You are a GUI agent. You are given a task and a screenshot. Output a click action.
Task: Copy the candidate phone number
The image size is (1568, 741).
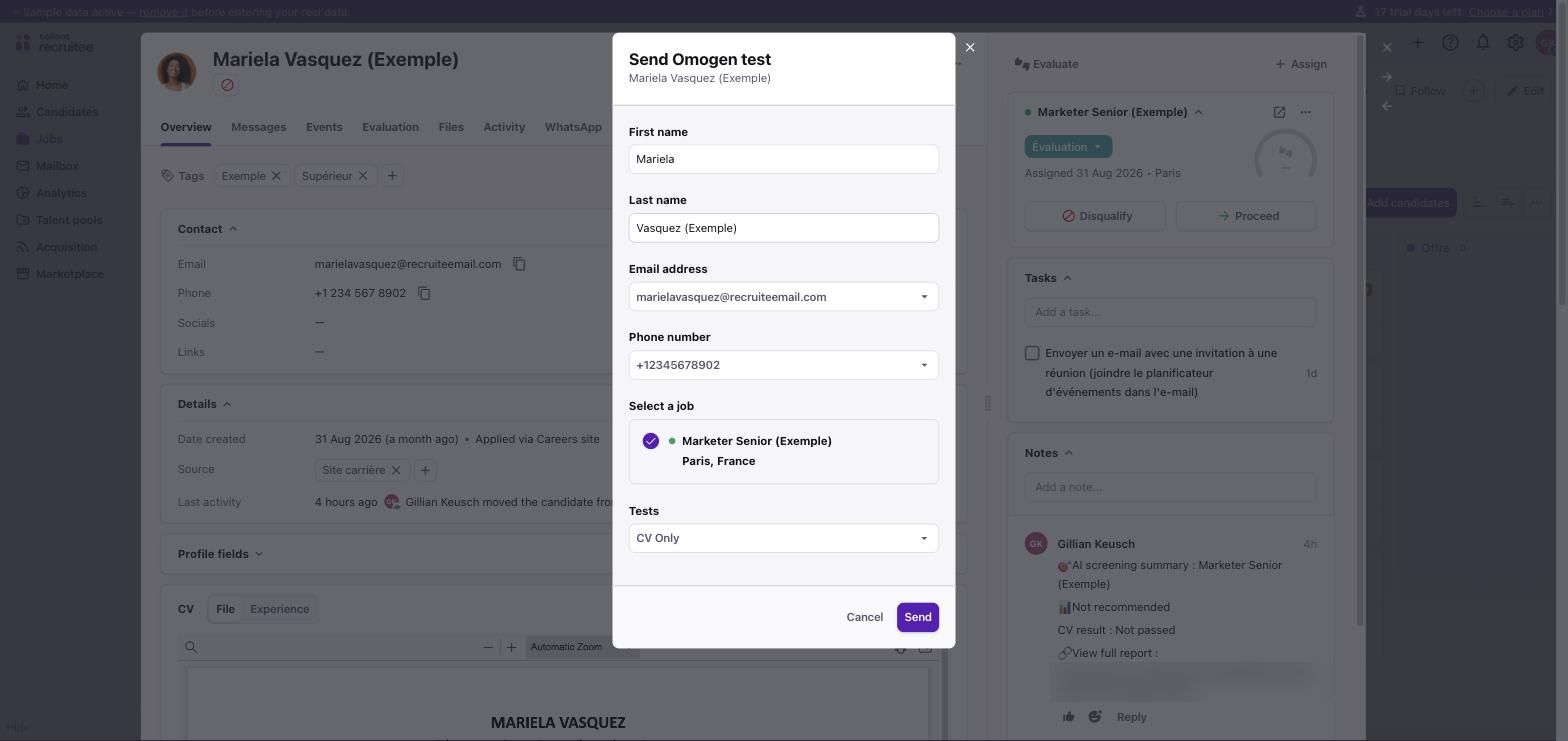[x=424, y=293]
